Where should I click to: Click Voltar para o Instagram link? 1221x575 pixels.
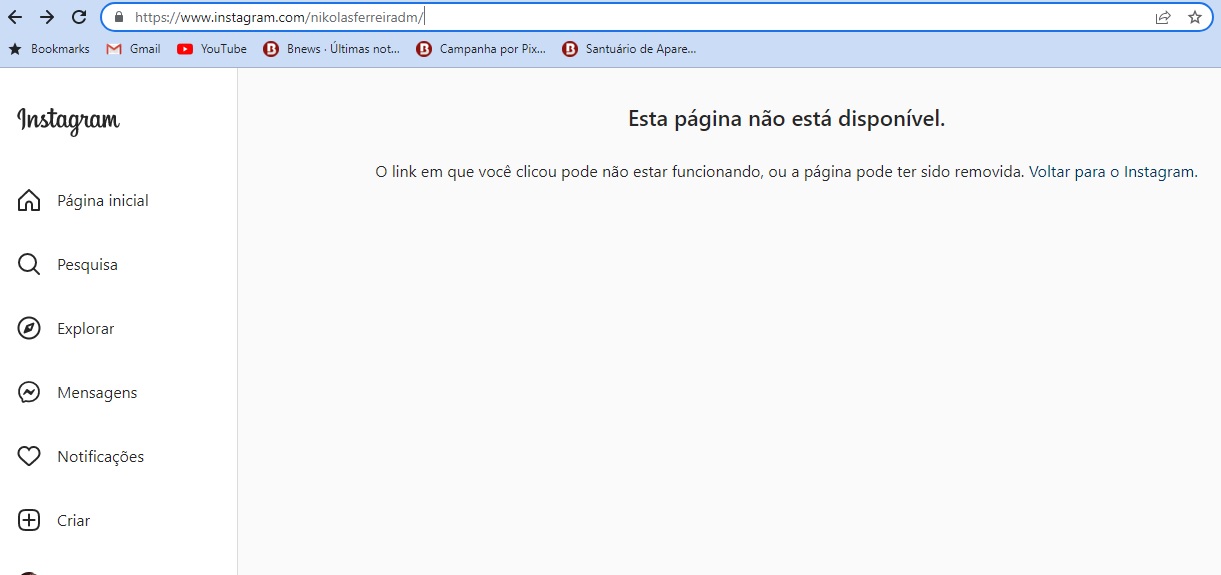tap(1111, 172)
